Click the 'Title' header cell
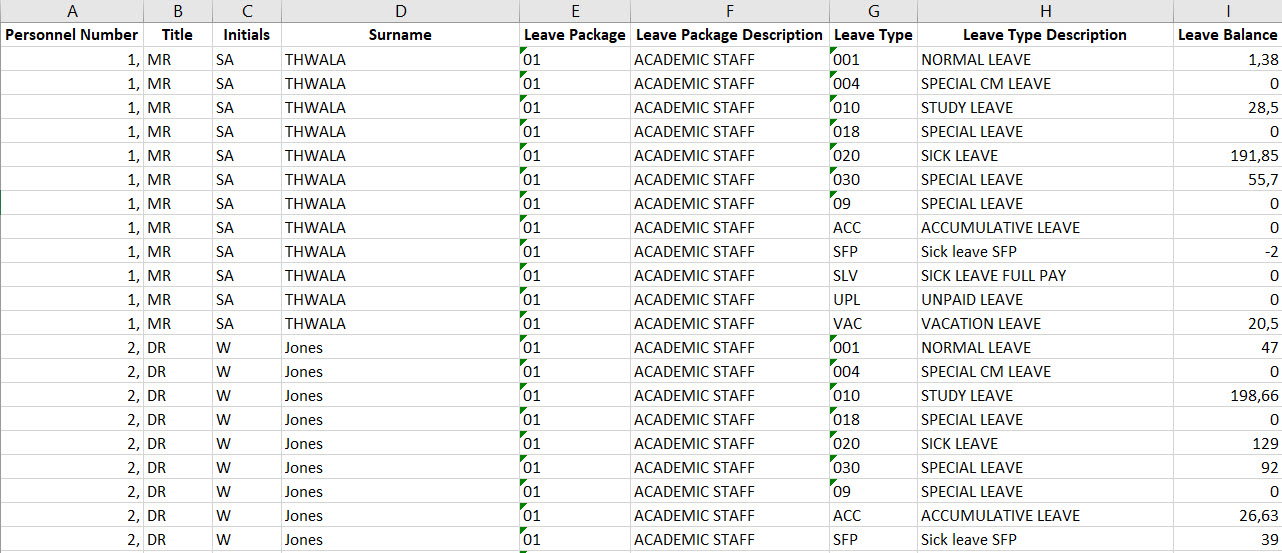Viewport: 1282px width, 553px height. (x=177, y=35)
